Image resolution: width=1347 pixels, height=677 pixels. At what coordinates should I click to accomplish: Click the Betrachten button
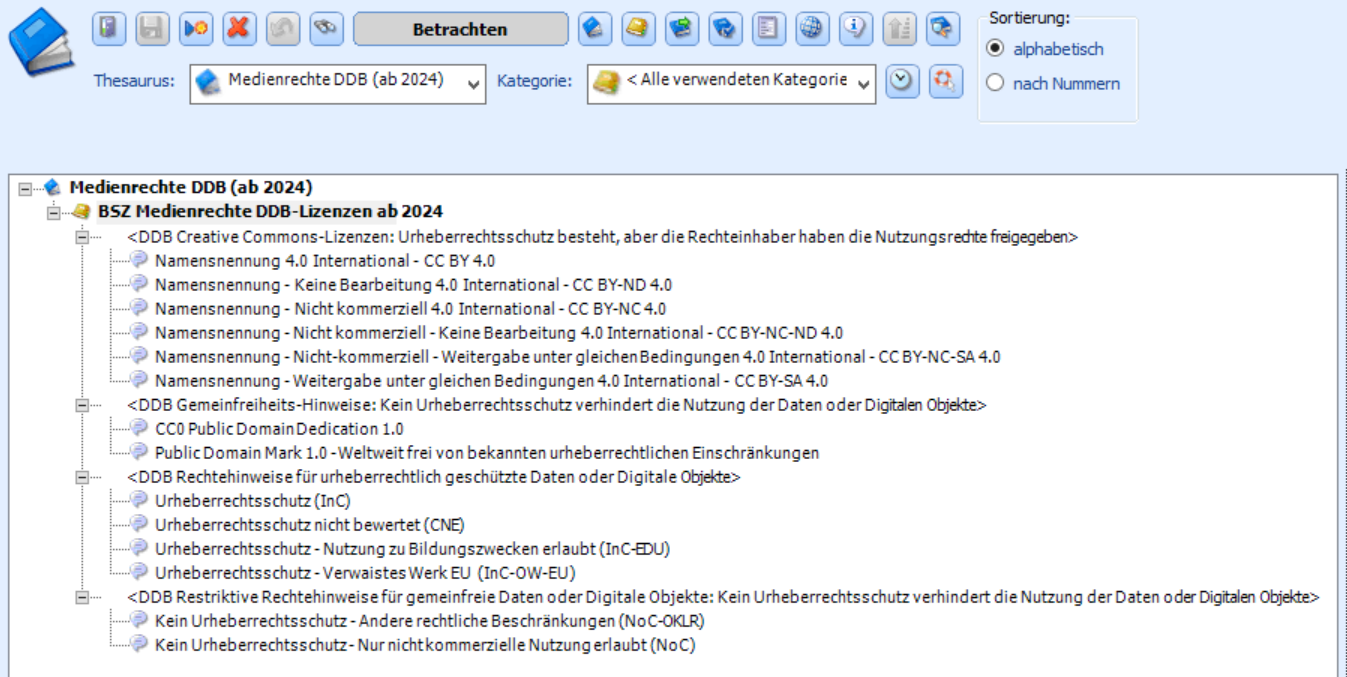tap(460, 29)
